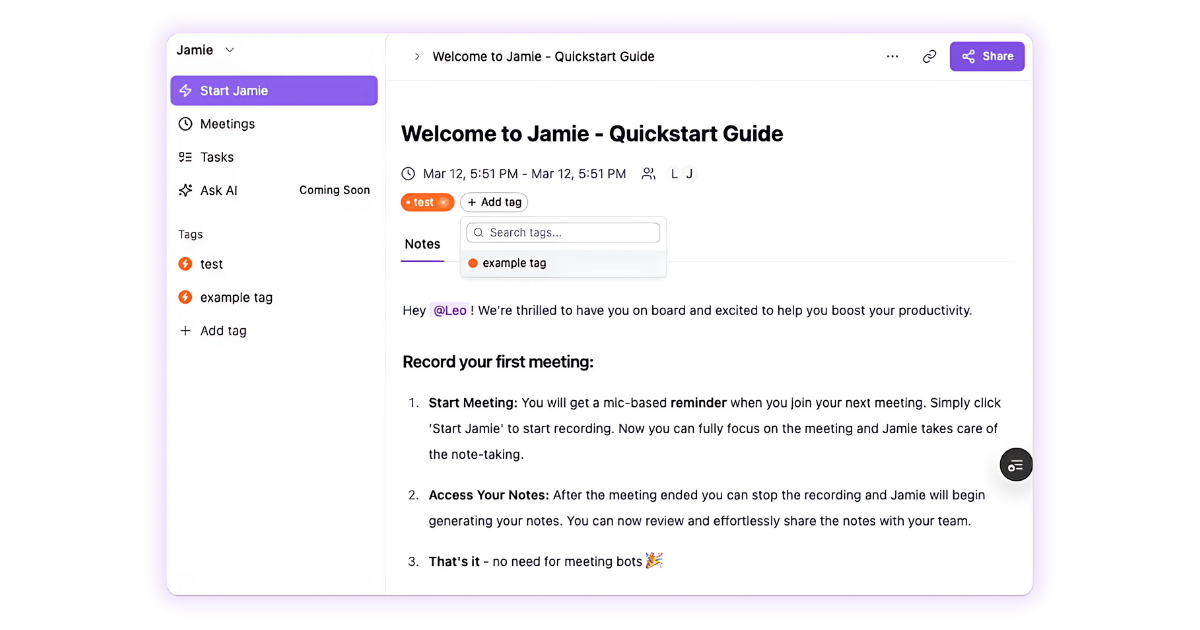Viewport: 1200px width, 630px height.
Task: Click the Meetings clock icon
Action: point(185,124)
